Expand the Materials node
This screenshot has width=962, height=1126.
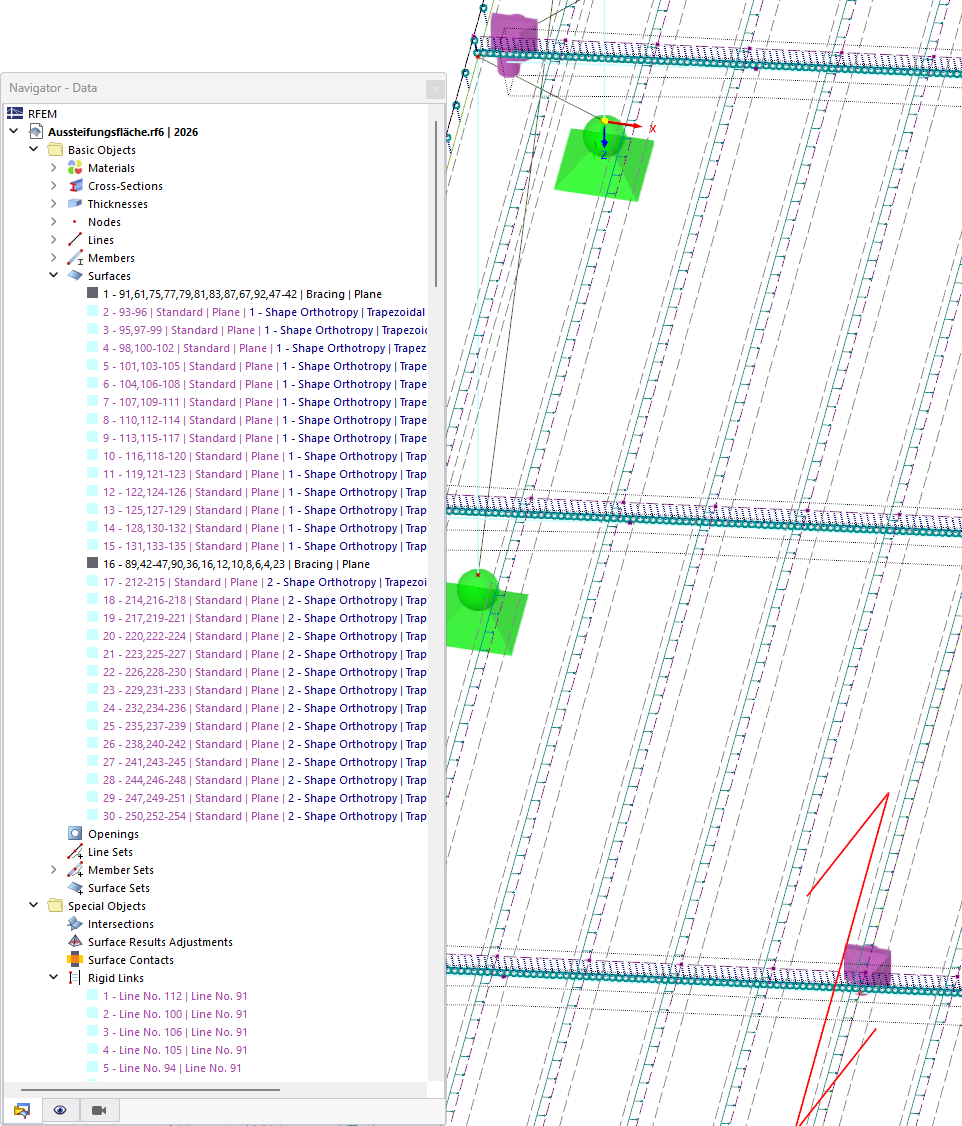pyautogui.click(x=54, y=167)
